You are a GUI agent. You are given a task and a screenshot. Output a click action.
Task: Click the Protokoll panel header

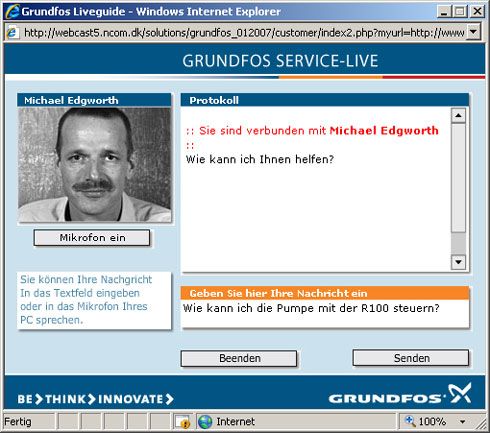tap(325, 100)
